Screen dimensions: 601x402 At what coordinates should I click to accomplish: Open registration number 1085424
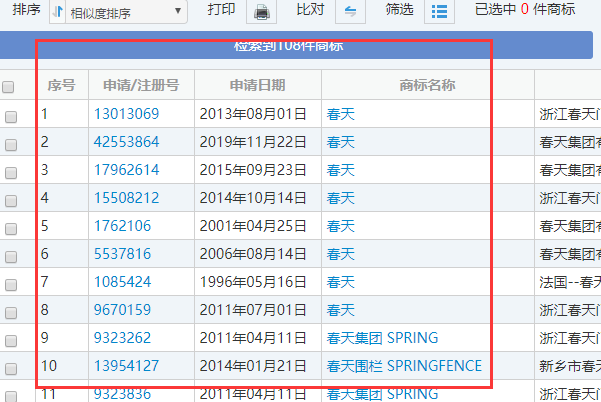click(123, 282)
